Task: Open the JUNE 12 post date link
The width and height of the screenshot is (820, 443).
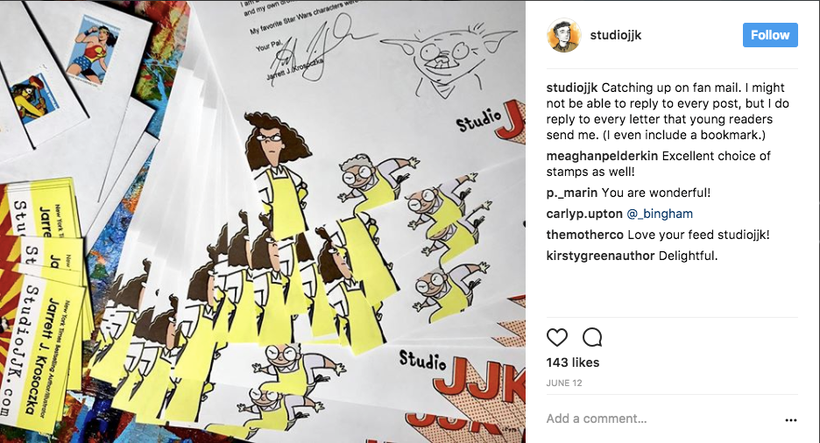Action: pos(564,383)
